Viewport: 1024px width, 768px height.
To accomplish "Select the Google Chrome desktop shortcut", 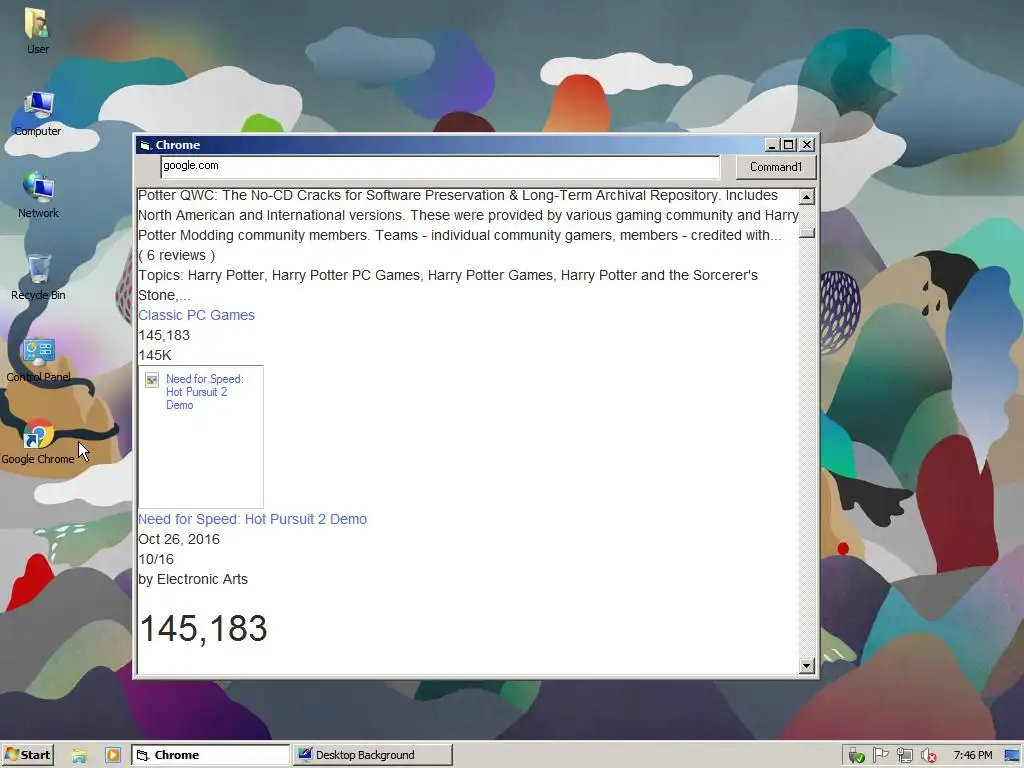I will 38,441.
